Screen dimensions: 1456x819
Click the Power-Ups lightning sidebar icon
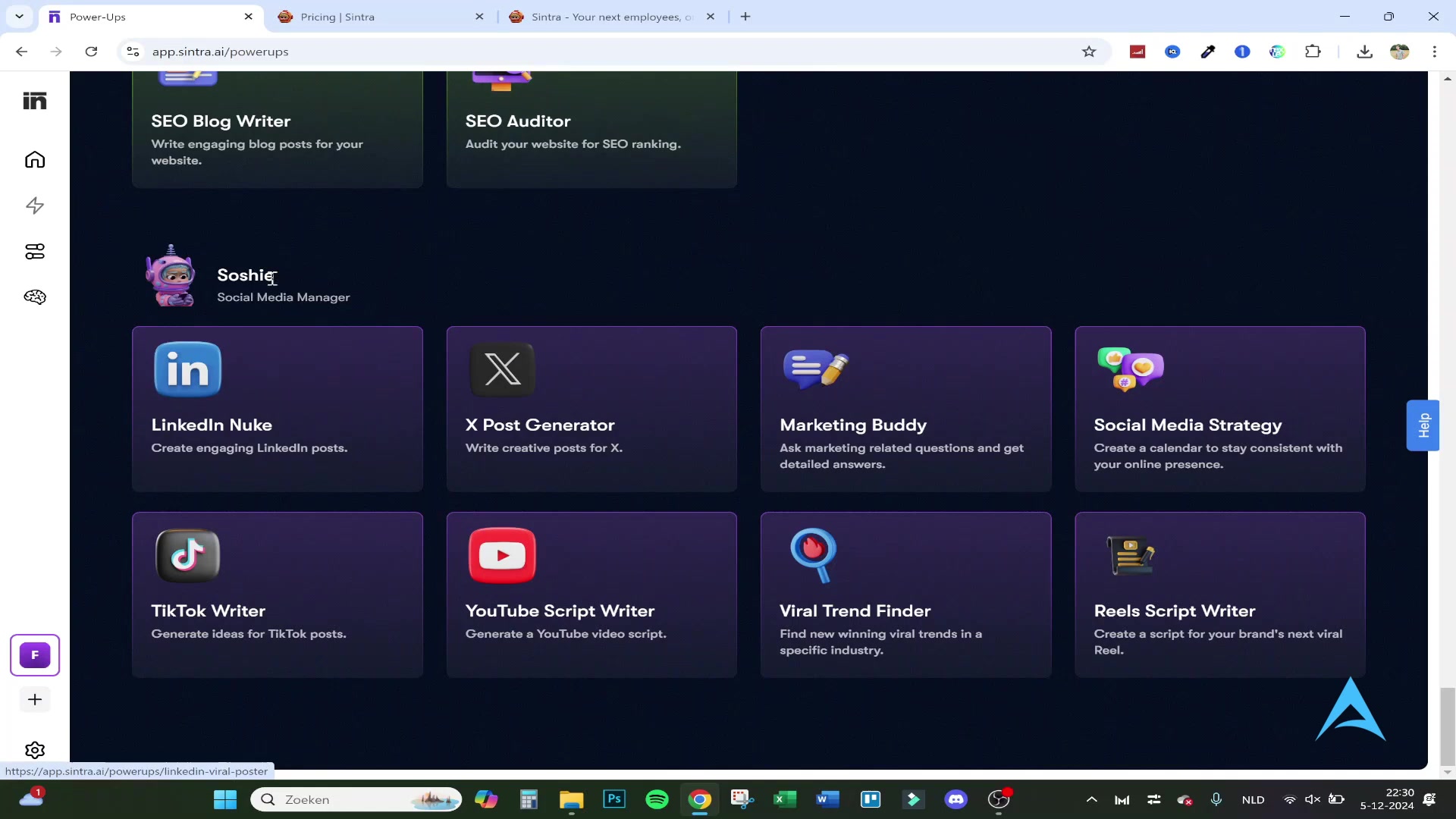[x=35, y=206]
